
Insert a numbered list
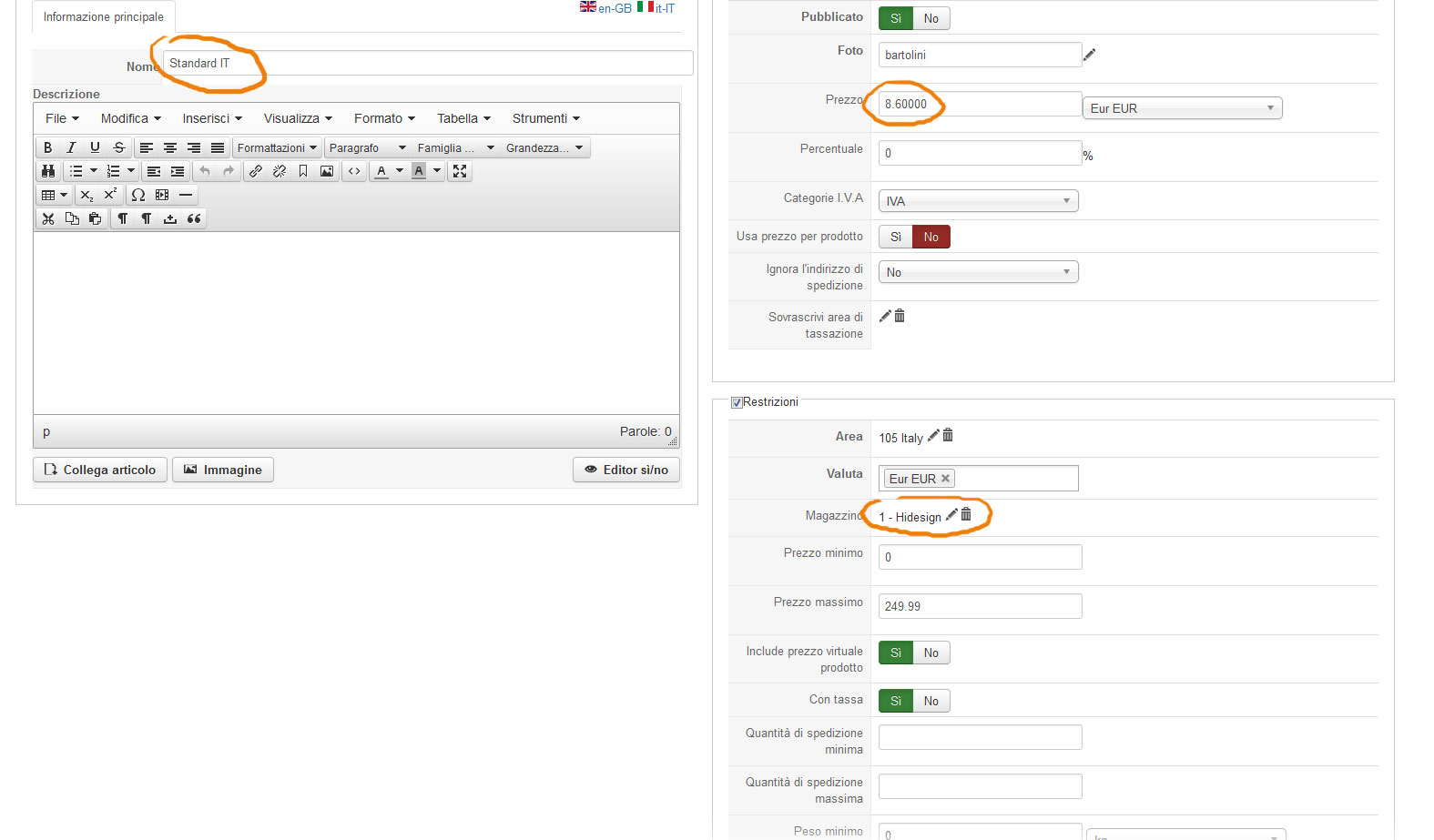pyautogui.click(x=113, y=171)
